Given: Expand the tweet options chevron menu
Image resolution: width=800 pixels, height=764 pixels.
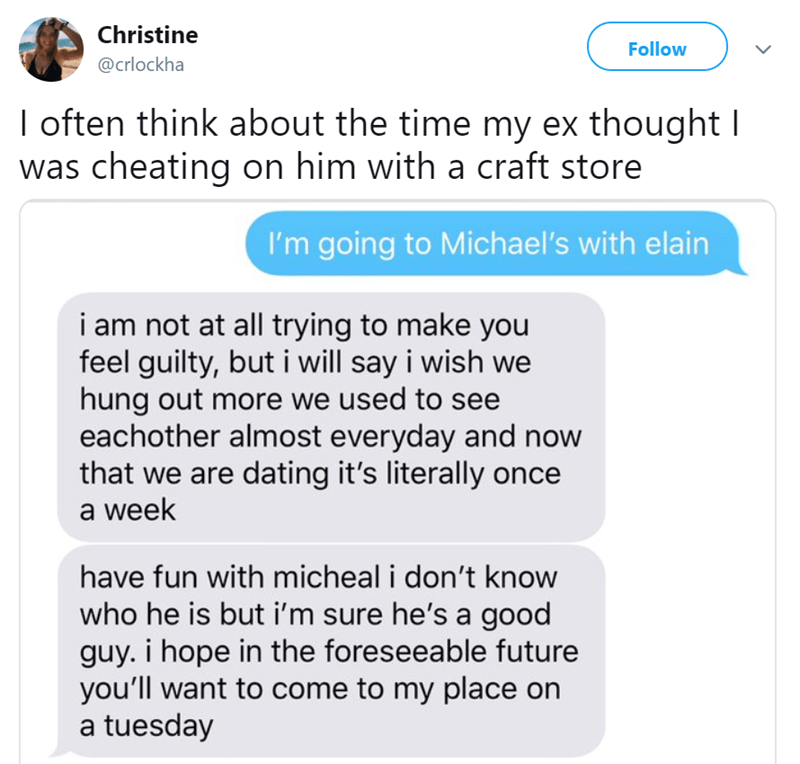Looking at the screenshot, I should pos(763,48).
